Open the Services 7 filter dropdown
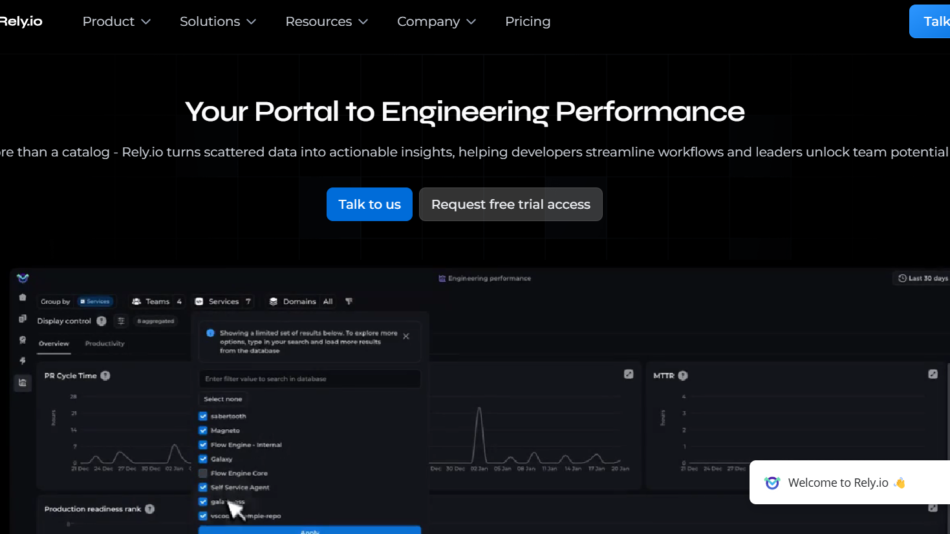 click(x=223, y=301)
